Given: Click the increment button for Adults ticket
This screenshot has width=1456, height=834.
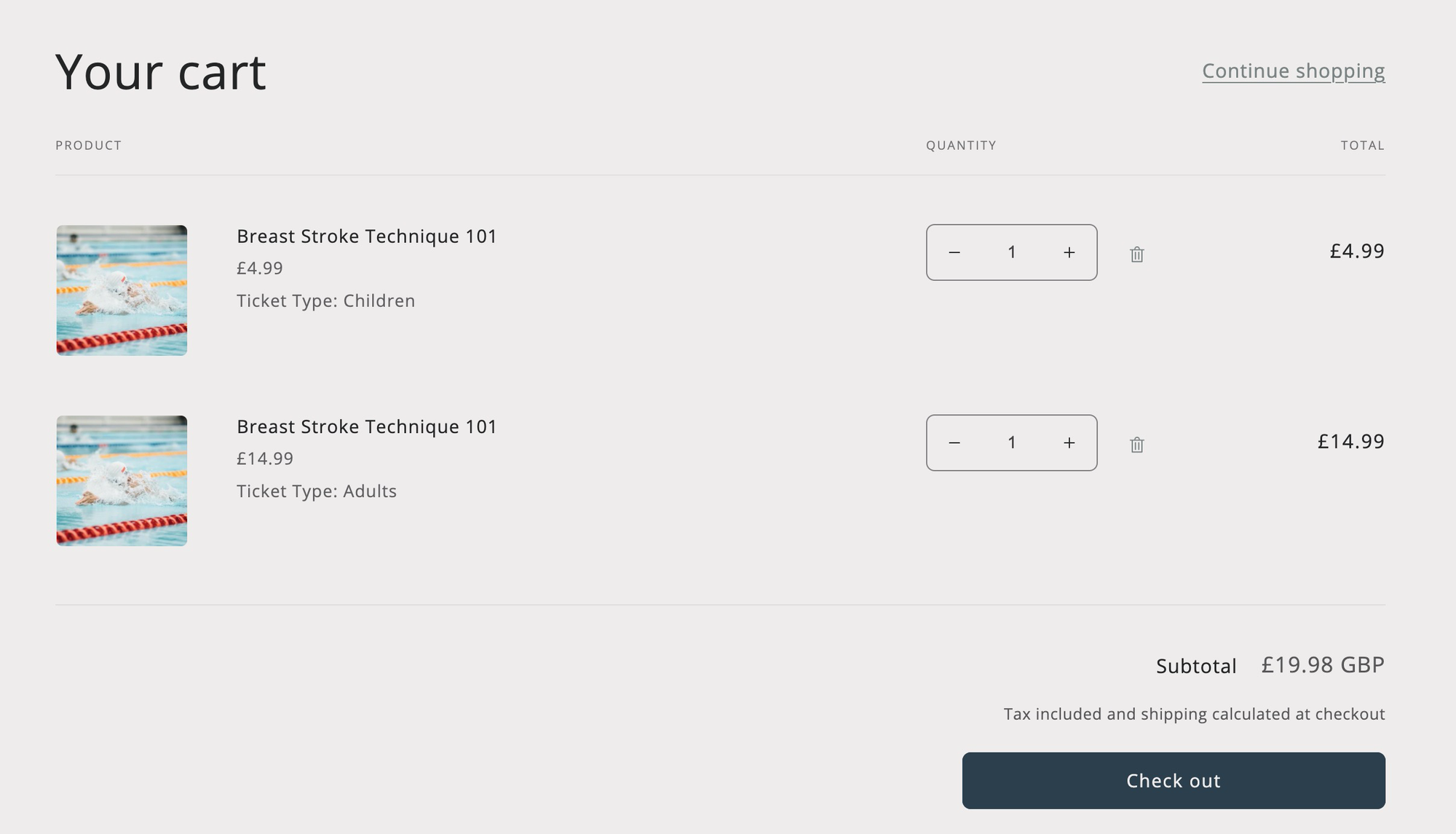Looking at the screenshot, I should click(x=1069, y=442).
